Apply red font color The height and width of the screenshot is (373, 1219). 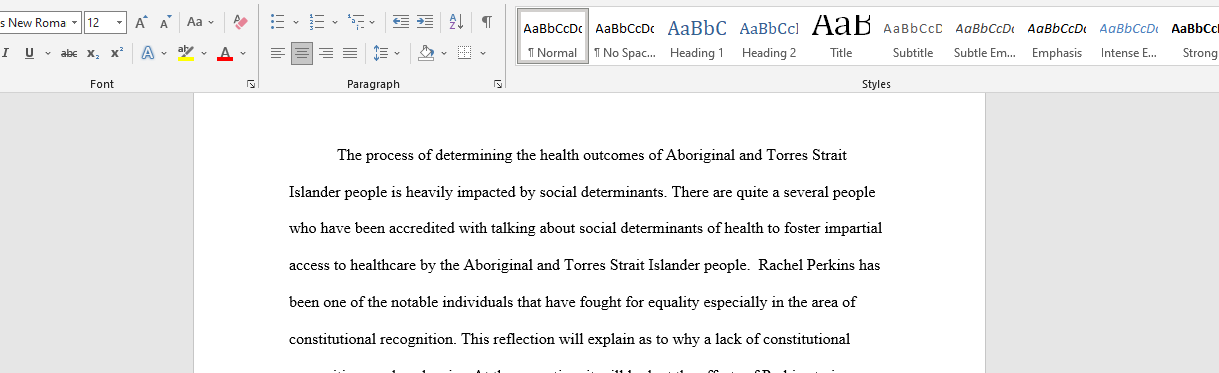coord(225,53)
